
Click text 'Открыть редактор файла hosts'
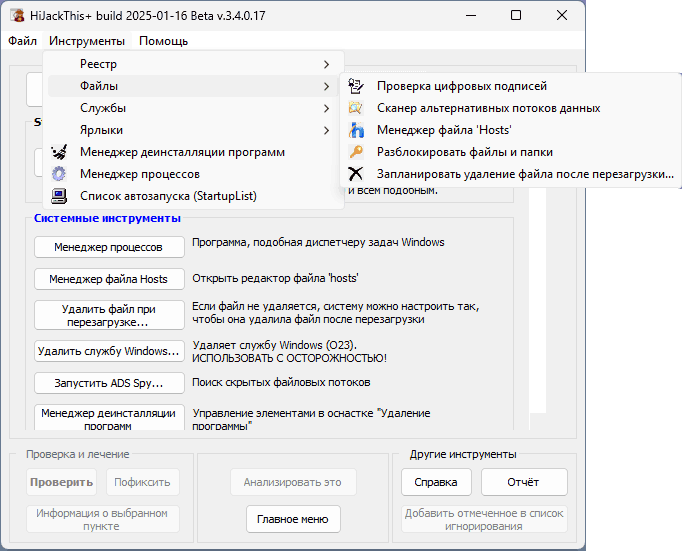tap(275, 278)
